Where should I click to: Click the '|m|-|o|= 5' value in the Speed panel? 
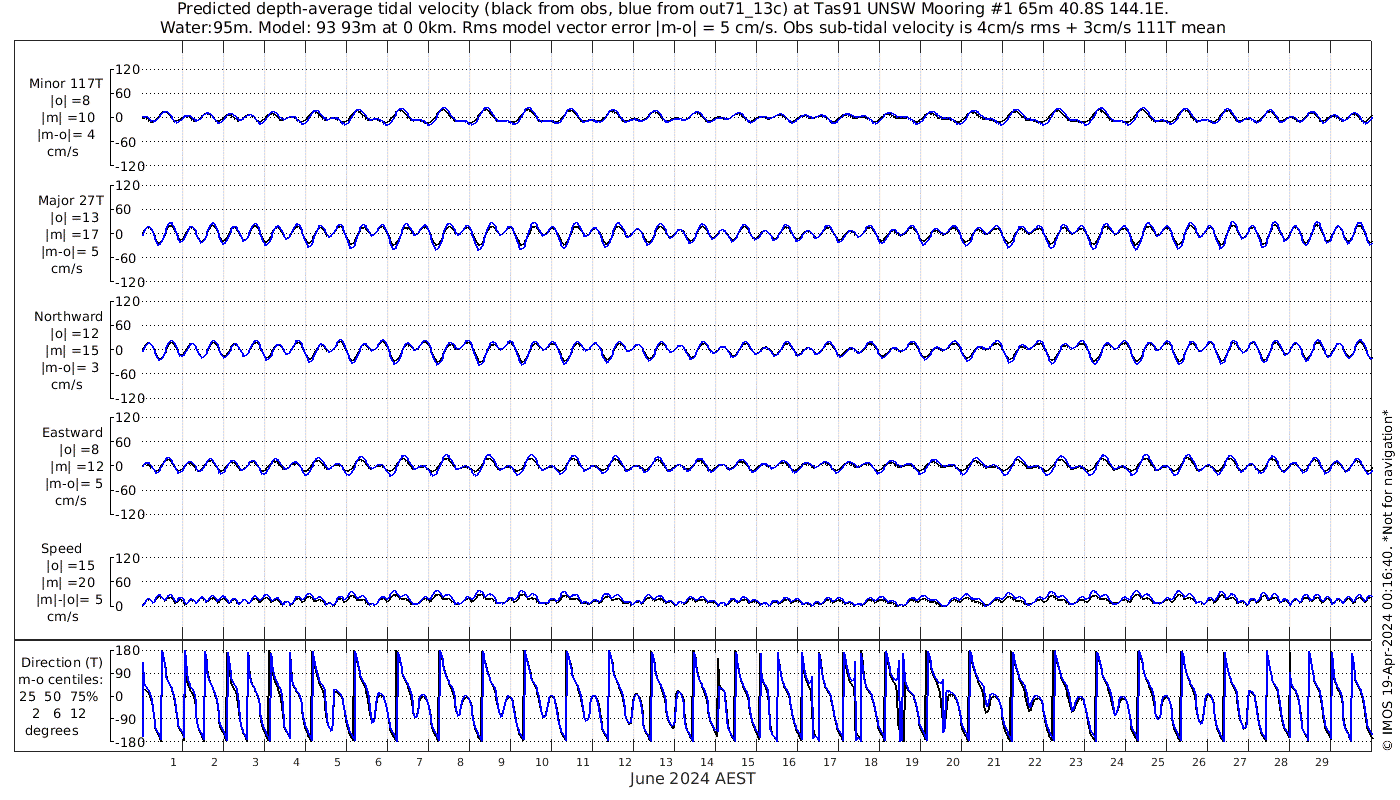[70, 600]
